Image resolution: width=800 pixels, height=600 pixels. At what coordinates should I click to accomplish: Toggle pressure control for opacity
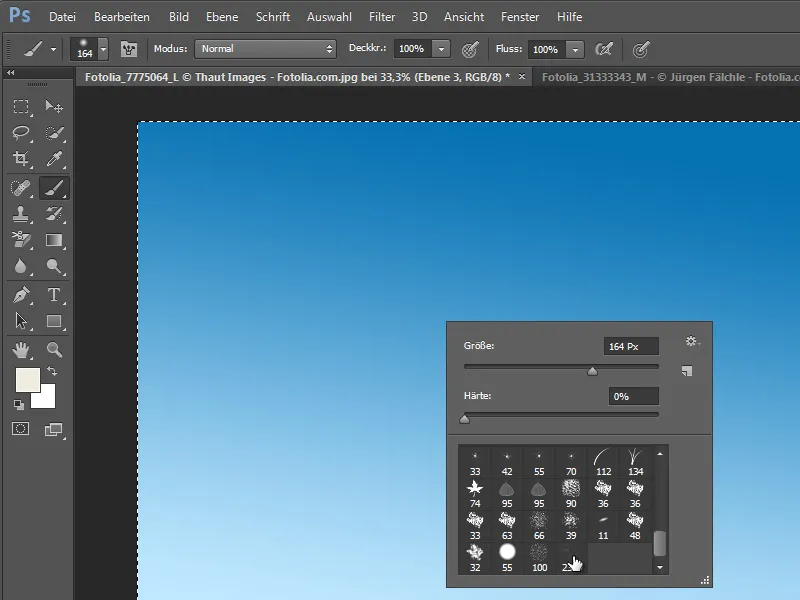[x=470, y=49]
